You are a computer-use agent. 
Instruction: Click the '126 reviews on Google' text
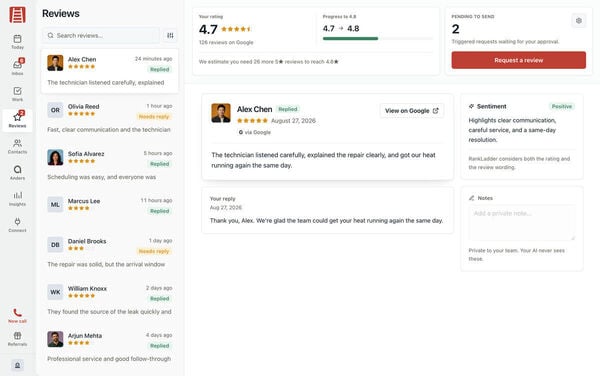[226, 42]
